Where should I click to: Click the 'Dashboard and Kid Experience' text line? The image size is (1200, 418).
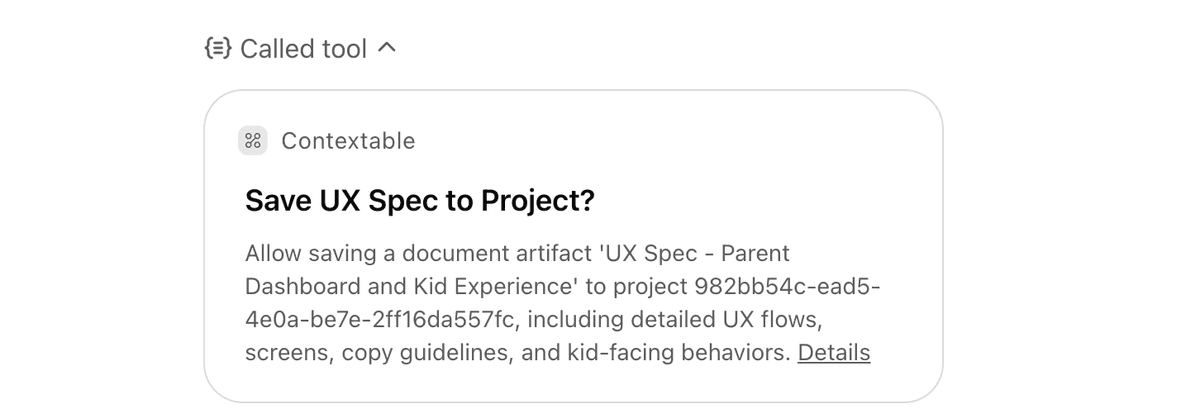pos(412,286)
